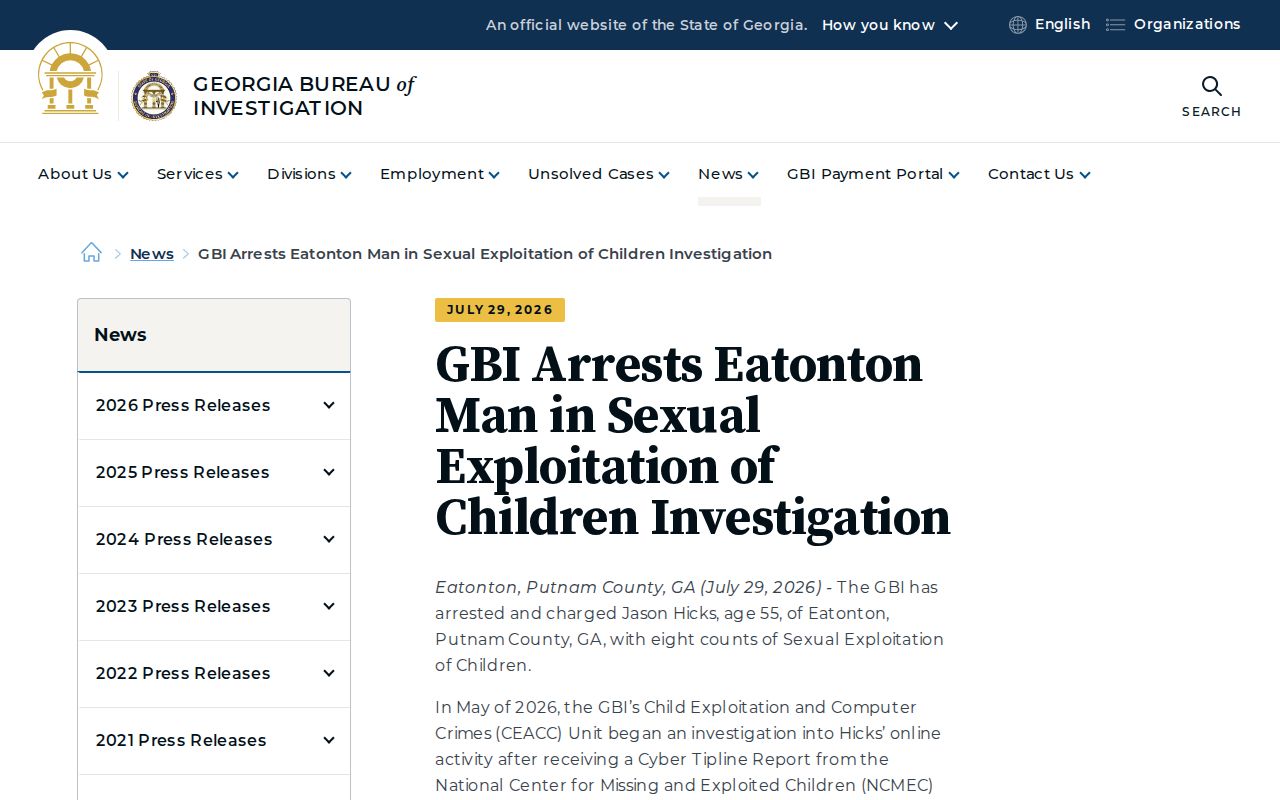Go to home via breadcrumb house icon
This screenshot has width=1280, height=800.
91,253
